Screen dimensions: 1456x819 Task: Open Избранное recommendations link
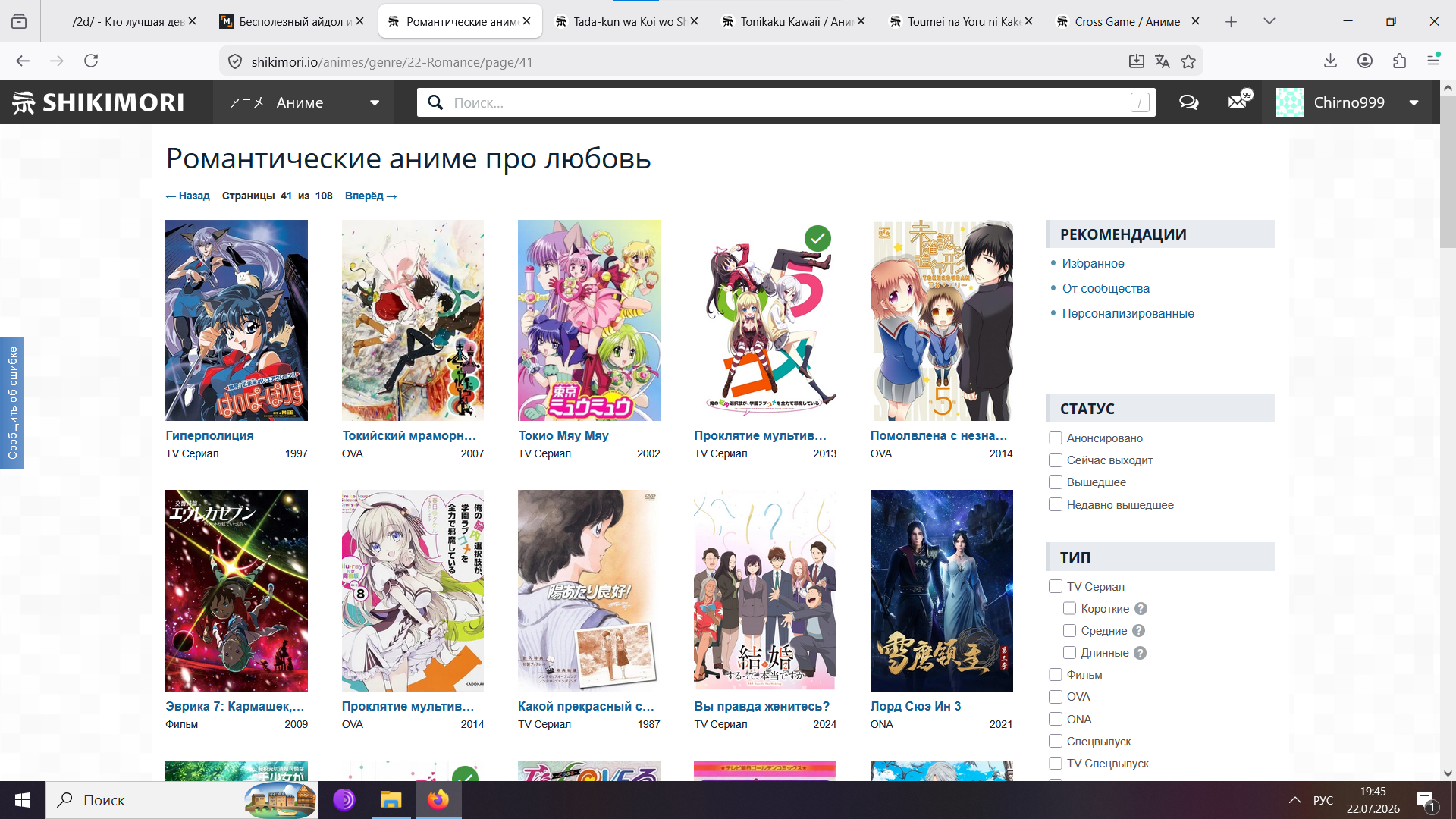1093,263
